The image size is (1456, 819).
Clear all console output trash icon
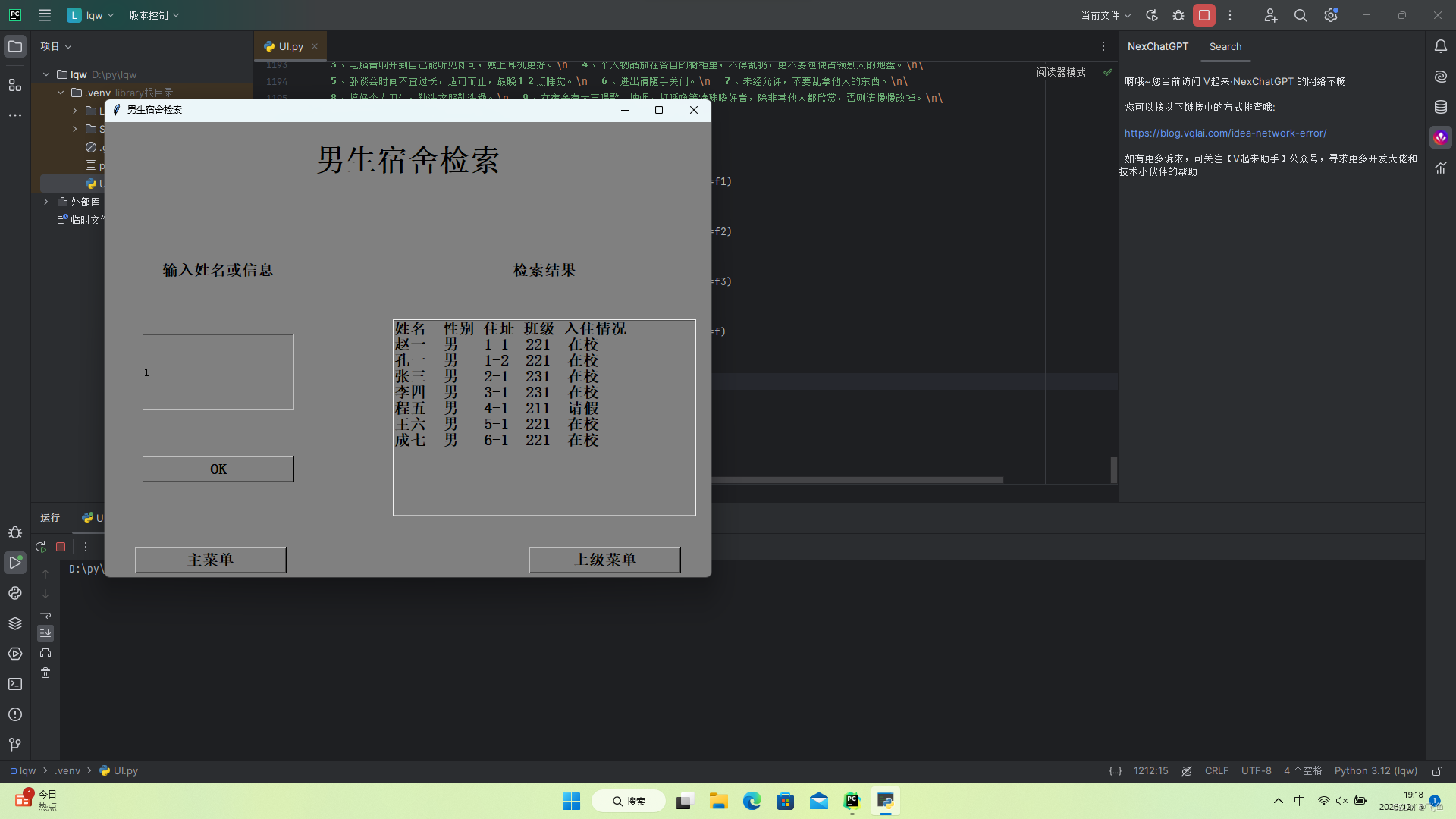point(45,673)
